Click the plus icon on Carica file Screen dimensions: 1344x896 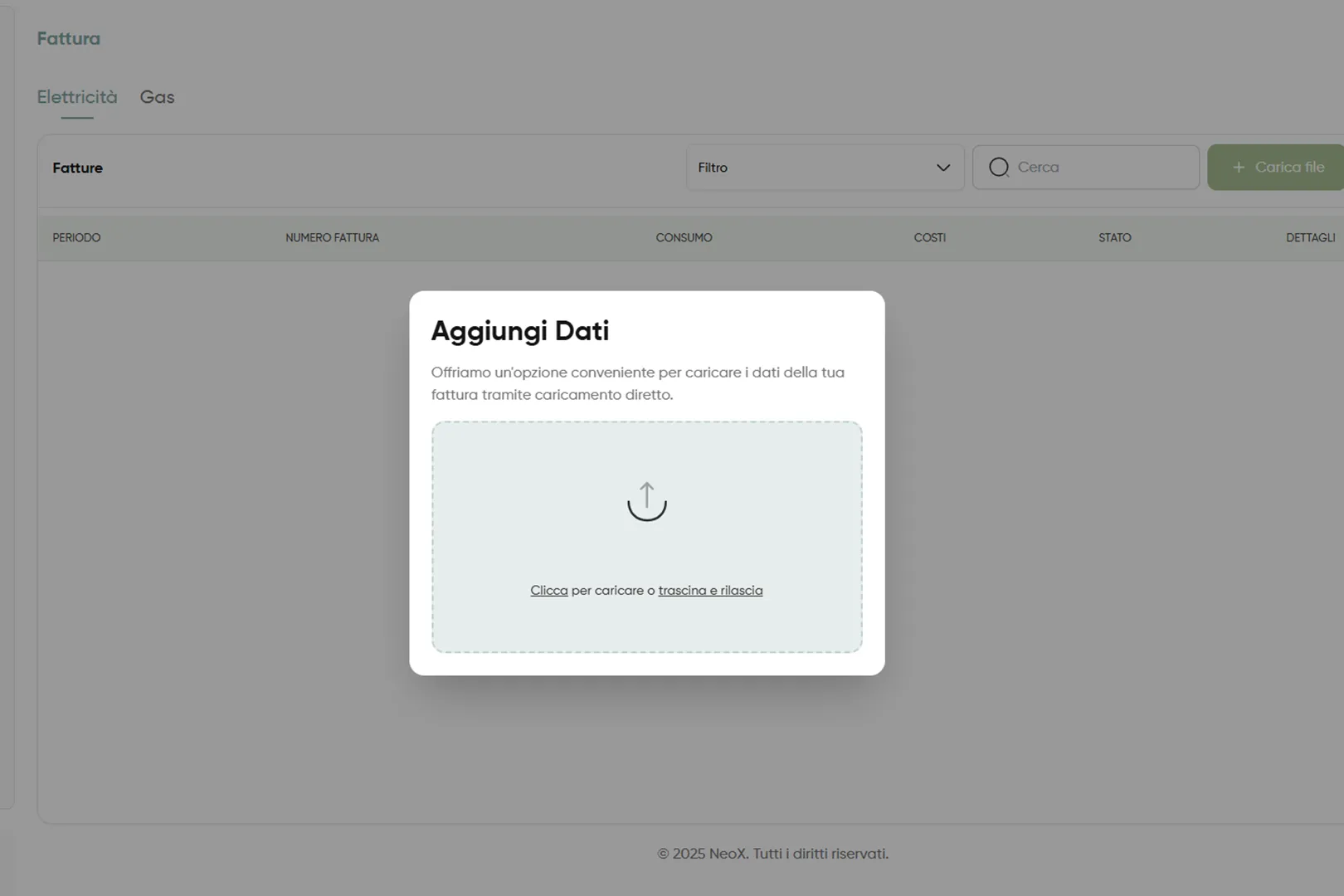click(1239, 167)
